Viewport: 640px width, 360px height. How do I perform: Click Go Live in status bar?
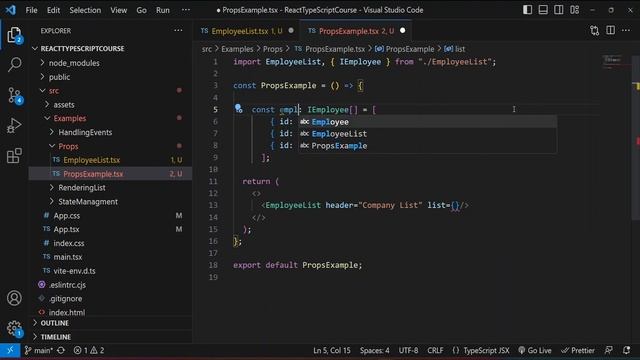click(x=535, y=350)
